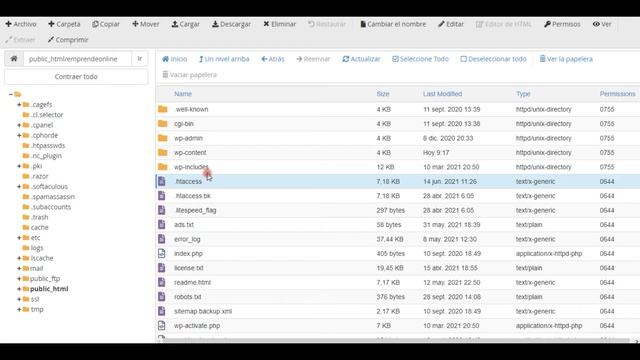Go back with Atrás
Viewport: 640px width, 360px height.
273,59
